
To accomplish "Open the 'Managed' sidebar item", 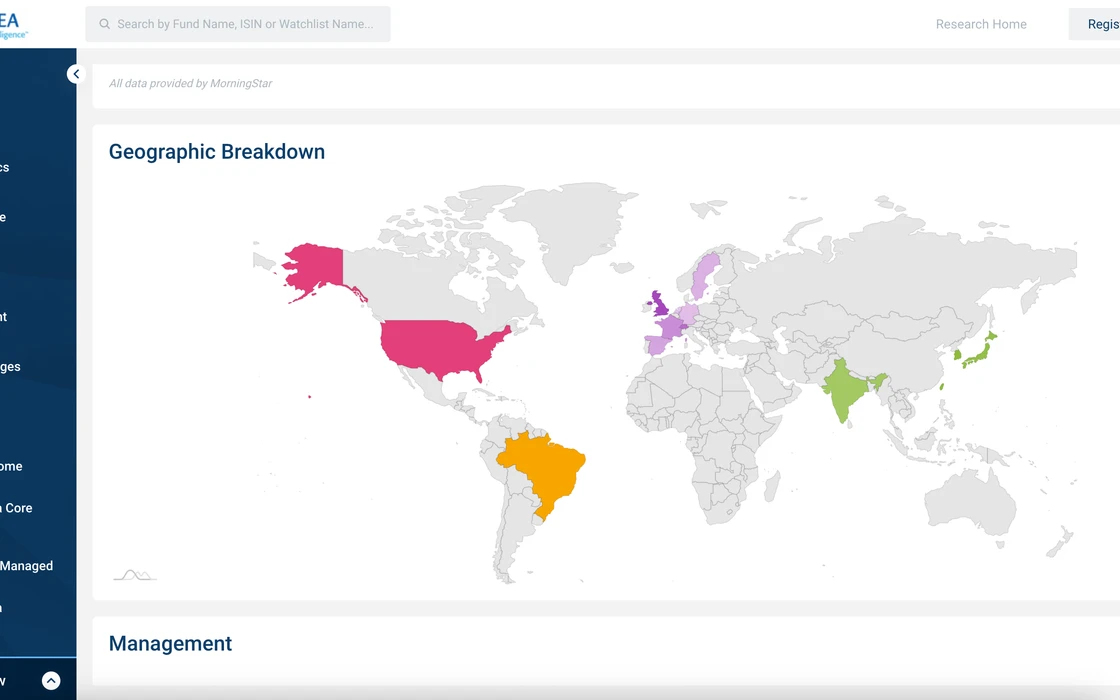I will (x=26, y=566).
